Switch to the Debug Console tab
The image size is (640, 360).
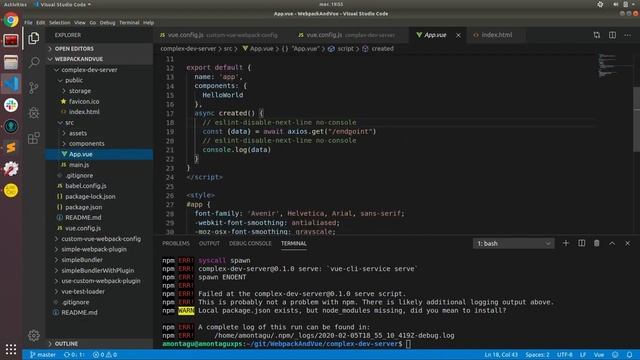[x=250, y=243]
